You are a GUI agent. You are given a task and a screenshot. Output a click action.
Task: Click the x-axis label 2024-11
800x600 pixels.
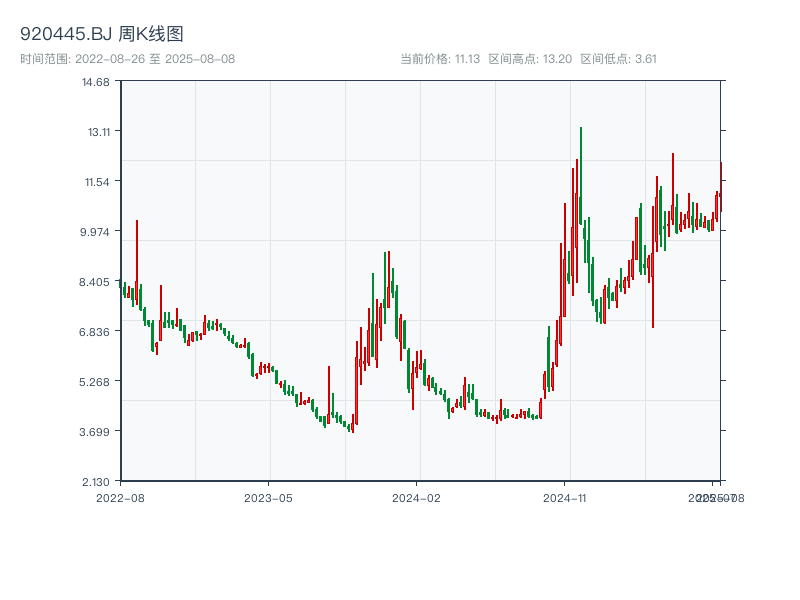coord(564,498)
